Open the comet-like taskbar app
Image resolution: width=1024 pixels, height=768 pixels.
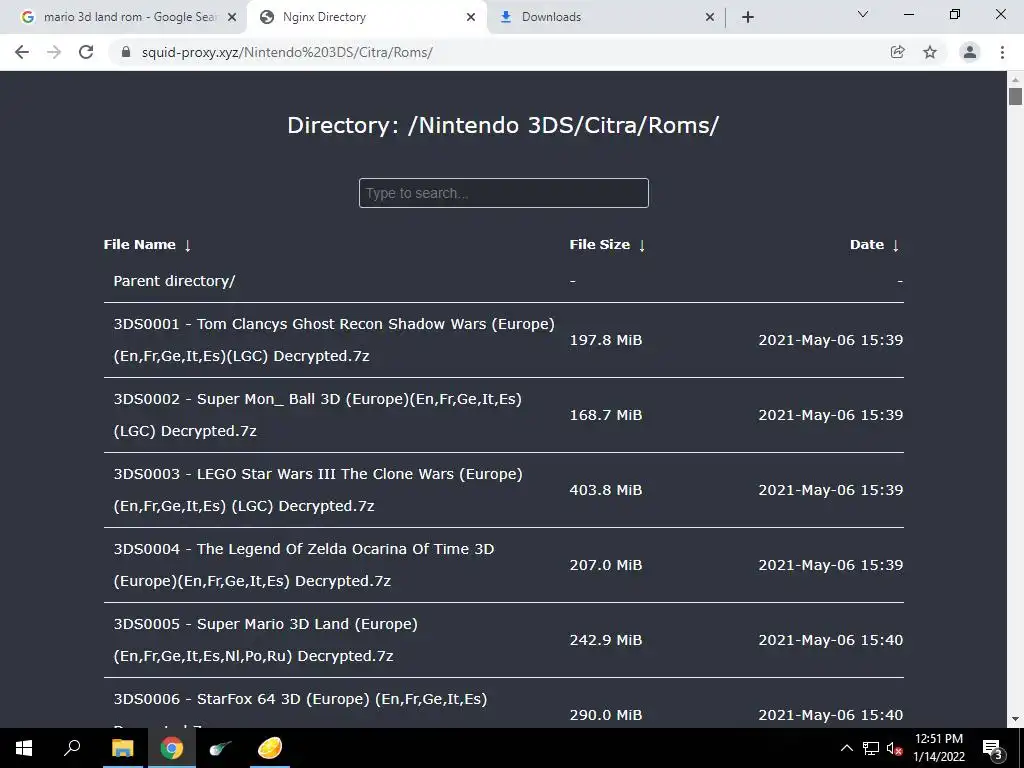220,748
